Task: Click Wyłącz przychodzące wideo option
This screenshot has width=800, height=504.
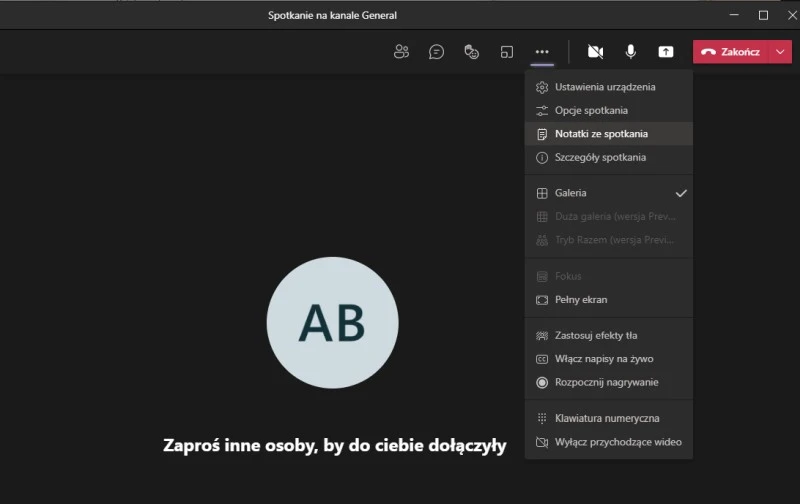Action: pos(618,442)
